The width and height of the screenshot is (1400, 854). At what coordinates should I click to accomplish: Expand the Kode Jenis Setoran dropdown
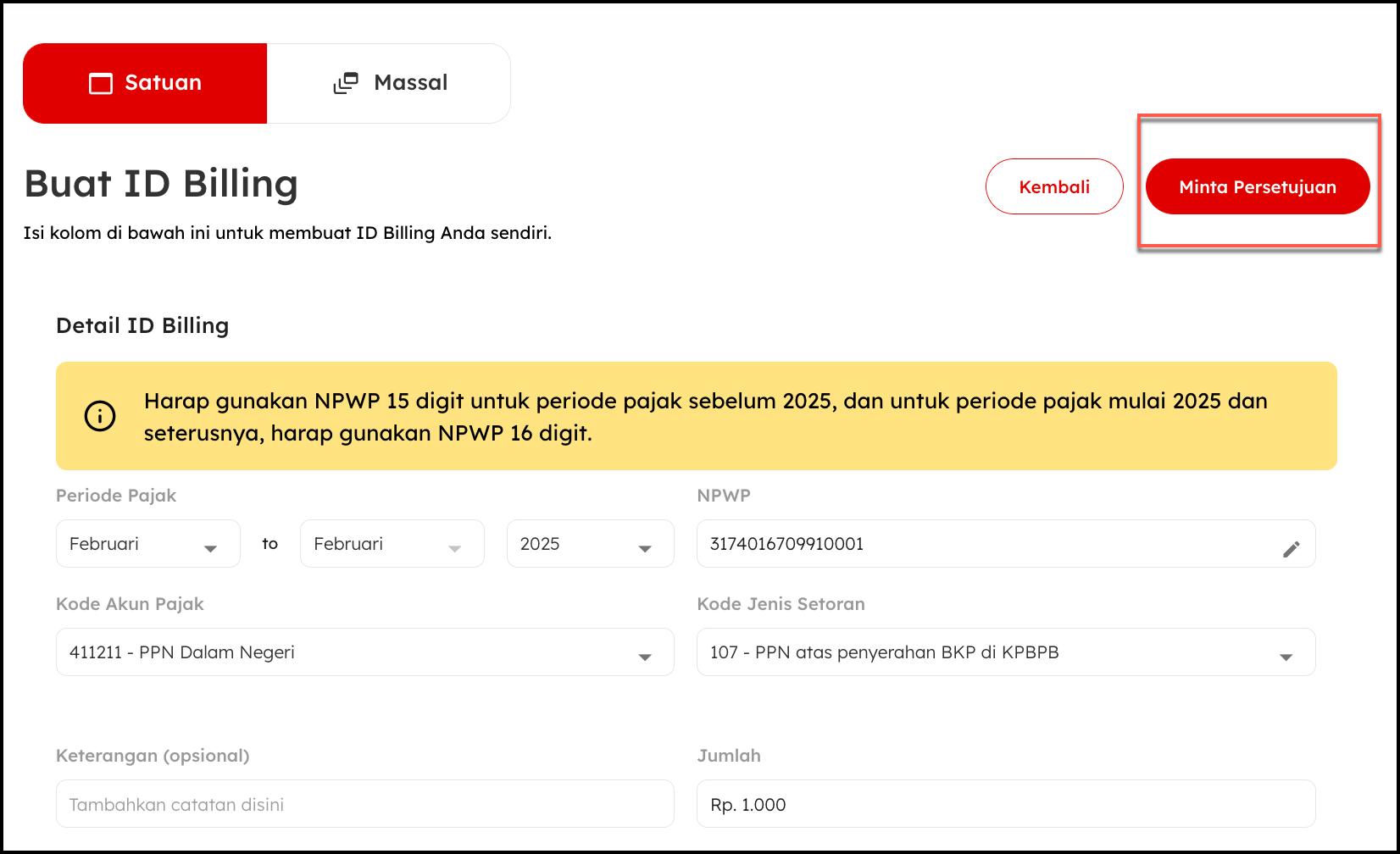coord(1005,652)
